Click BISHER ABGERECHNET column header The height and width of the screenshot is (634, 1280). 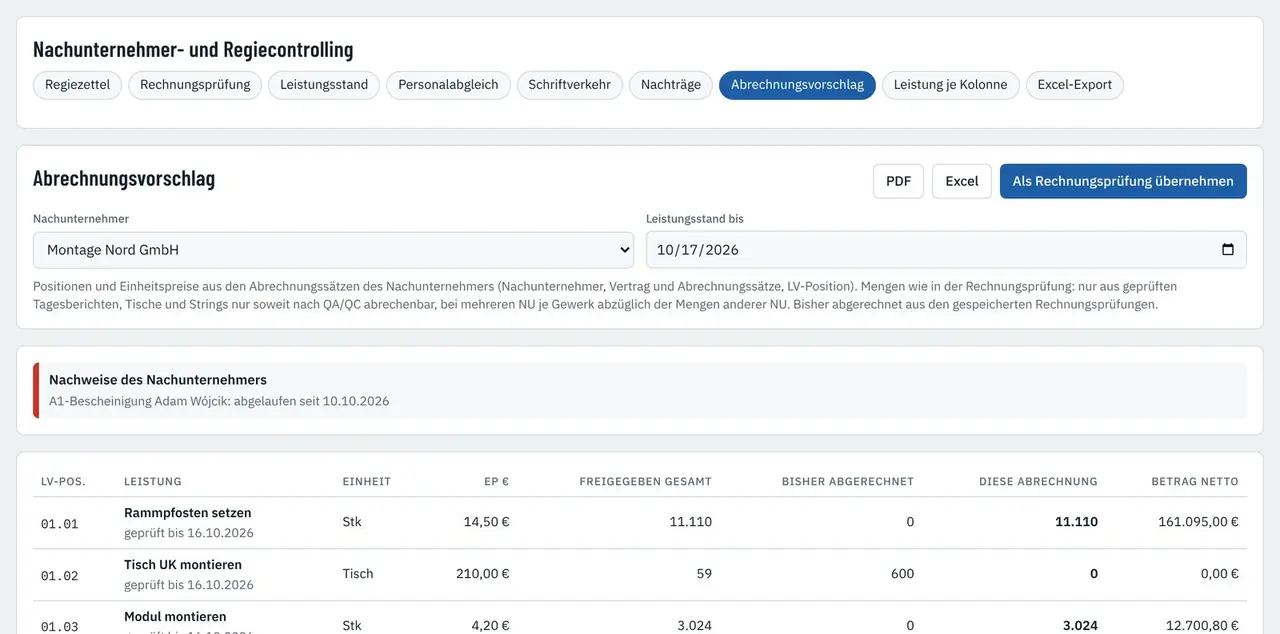click(848, 481)
